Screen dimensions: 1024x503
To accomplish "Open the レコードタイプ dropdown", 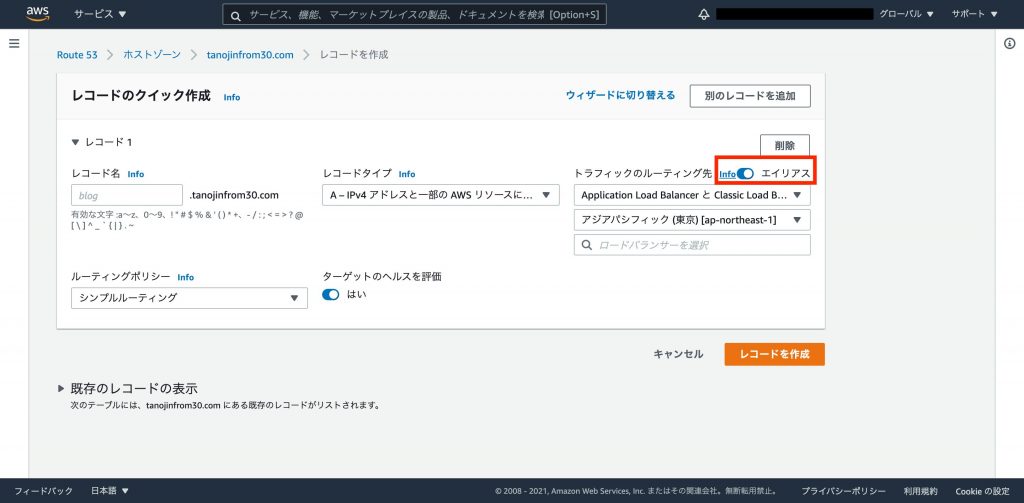I will pyautogui.click(x=441, y=195).
